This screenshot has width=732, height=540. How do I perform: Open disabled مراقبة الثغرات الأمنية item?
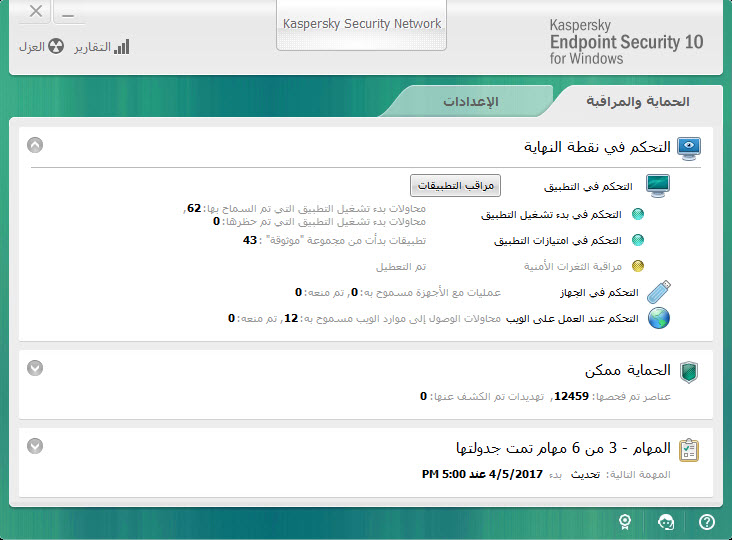point(573,266)
